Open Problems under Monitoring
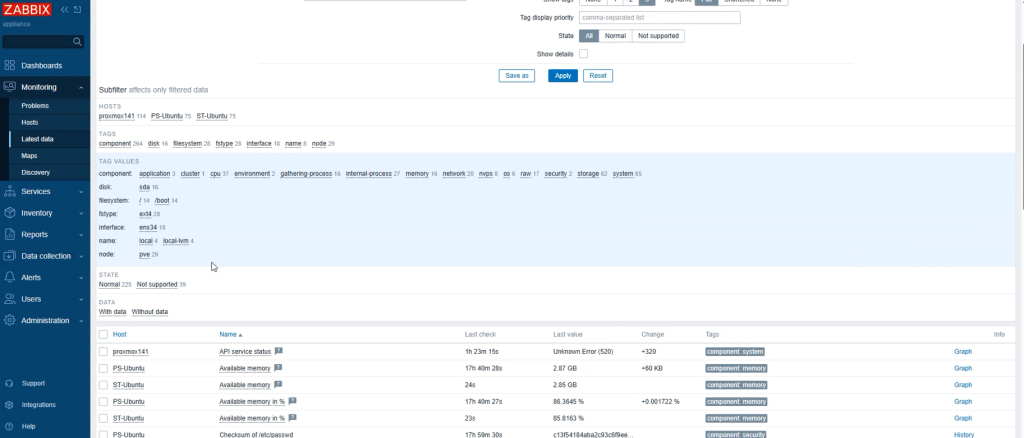Image resolution: width=1024 pixels, height=438 pixels. (x=35, y=106)
